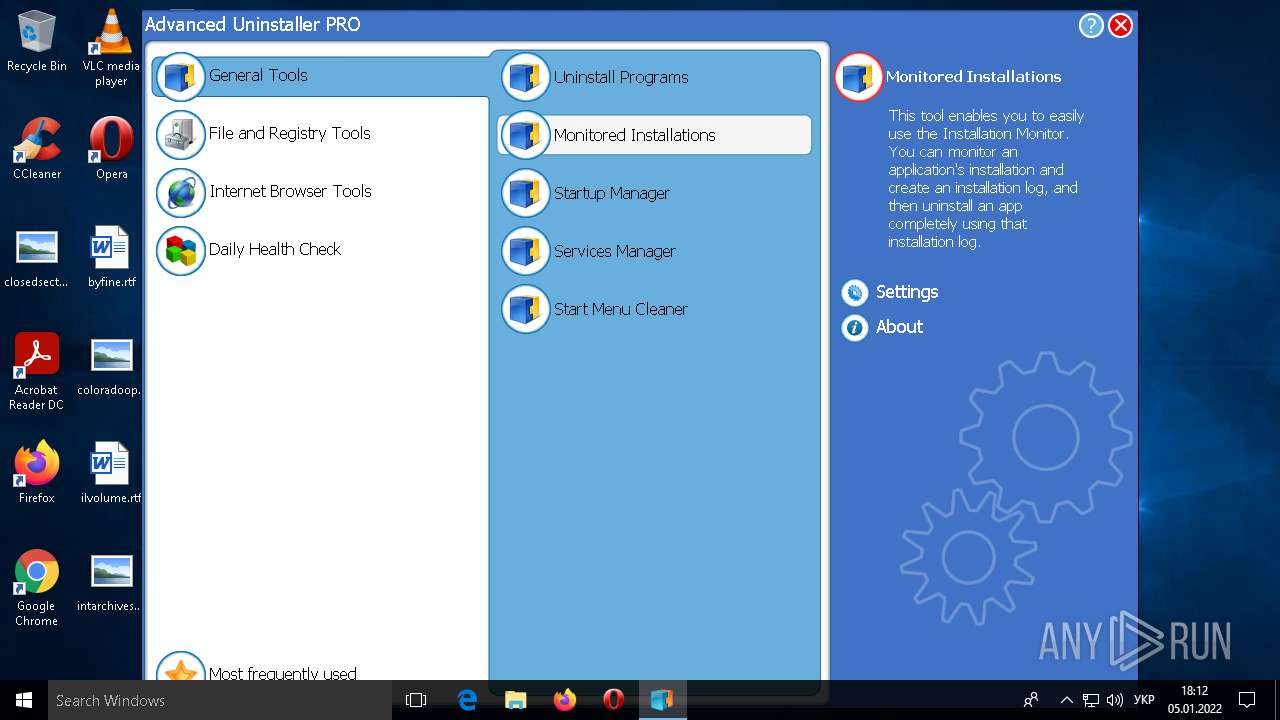
Task: Launch CCleaner desktop shortcut
Action: pos(37,149)
